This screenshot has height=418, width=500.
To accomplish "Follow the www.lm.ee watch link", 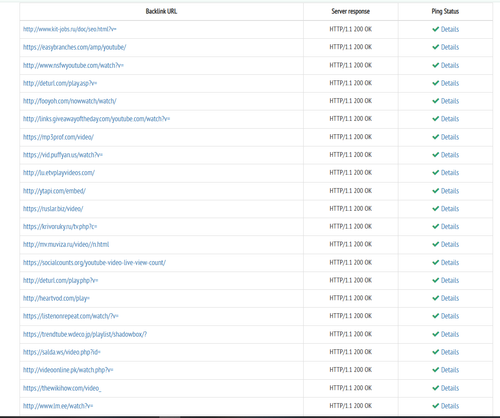I will 58,406.
